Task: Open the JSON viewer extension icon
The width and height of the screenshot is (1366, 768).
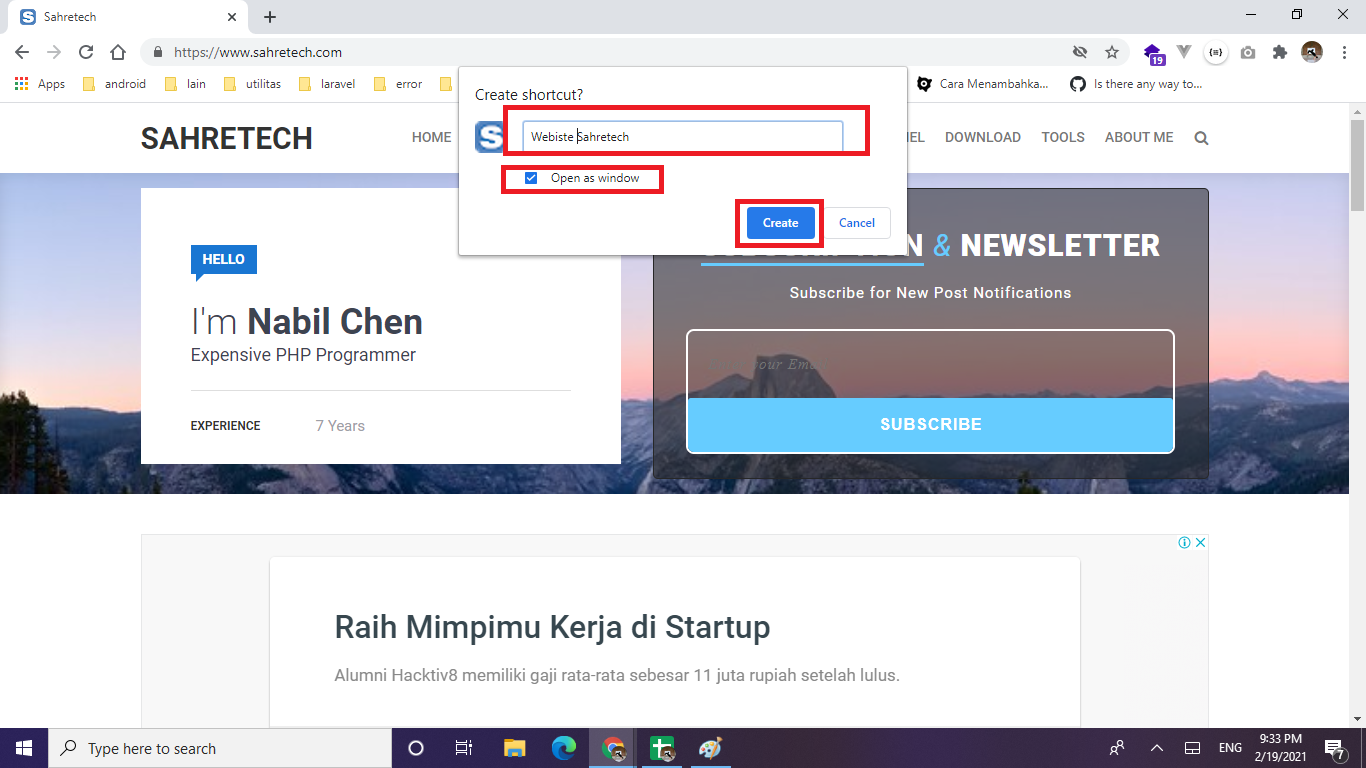Action: 1216,51
